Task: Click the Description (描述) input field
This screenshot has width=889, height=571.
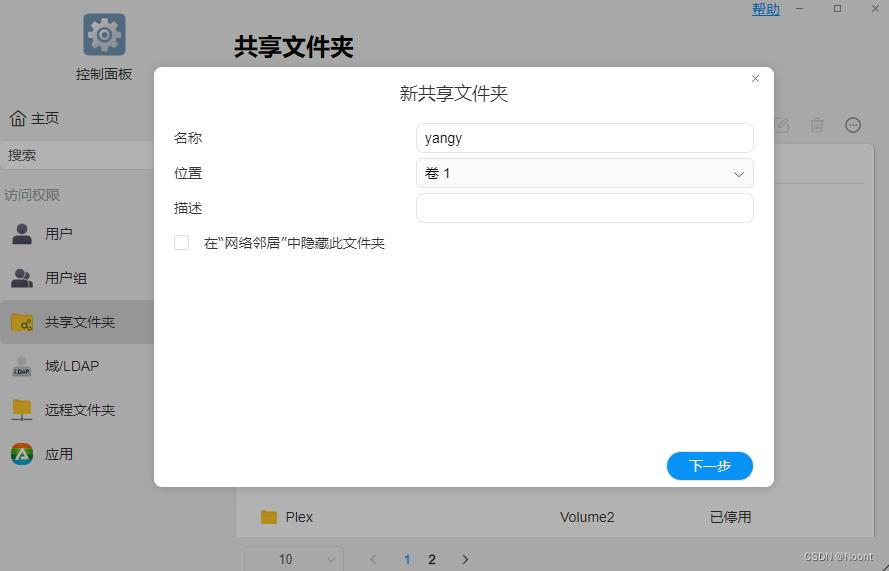Action: pyautogui.click(x=585, y=208)
